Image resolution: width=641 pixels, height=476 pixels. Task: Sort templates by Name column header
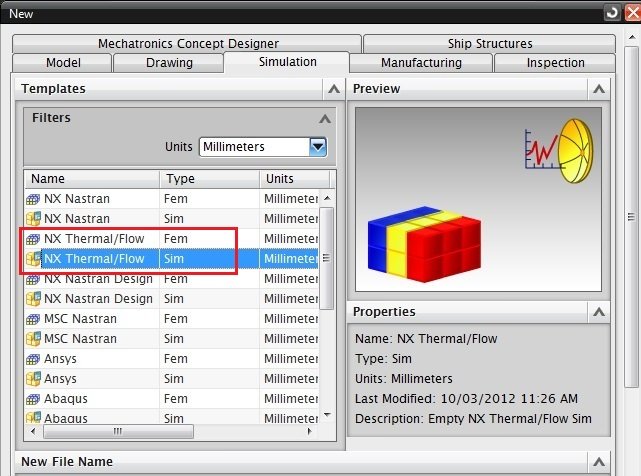[92, 179]
